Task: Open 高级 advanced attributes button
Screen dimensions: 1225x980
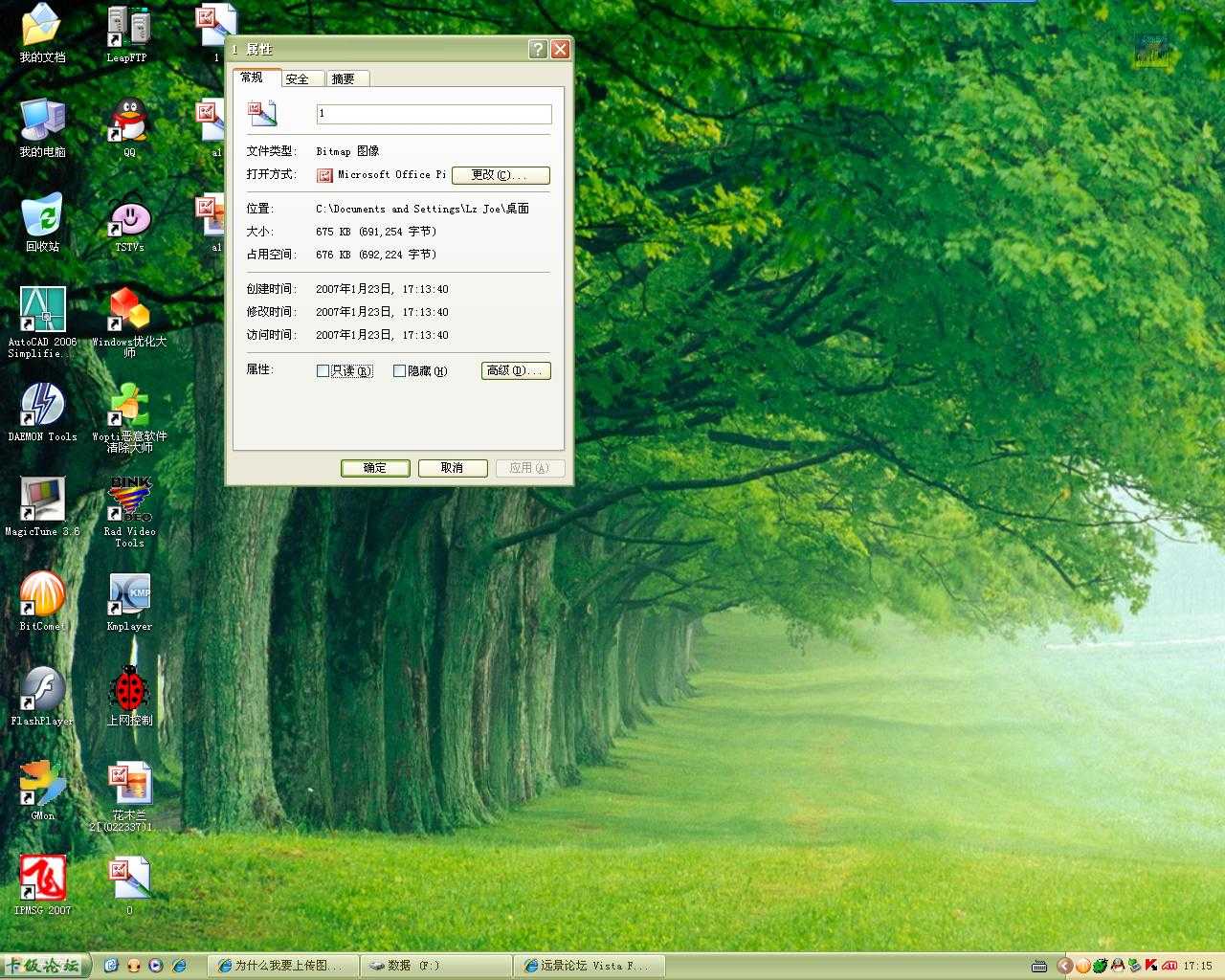Action: coord(516,370)
